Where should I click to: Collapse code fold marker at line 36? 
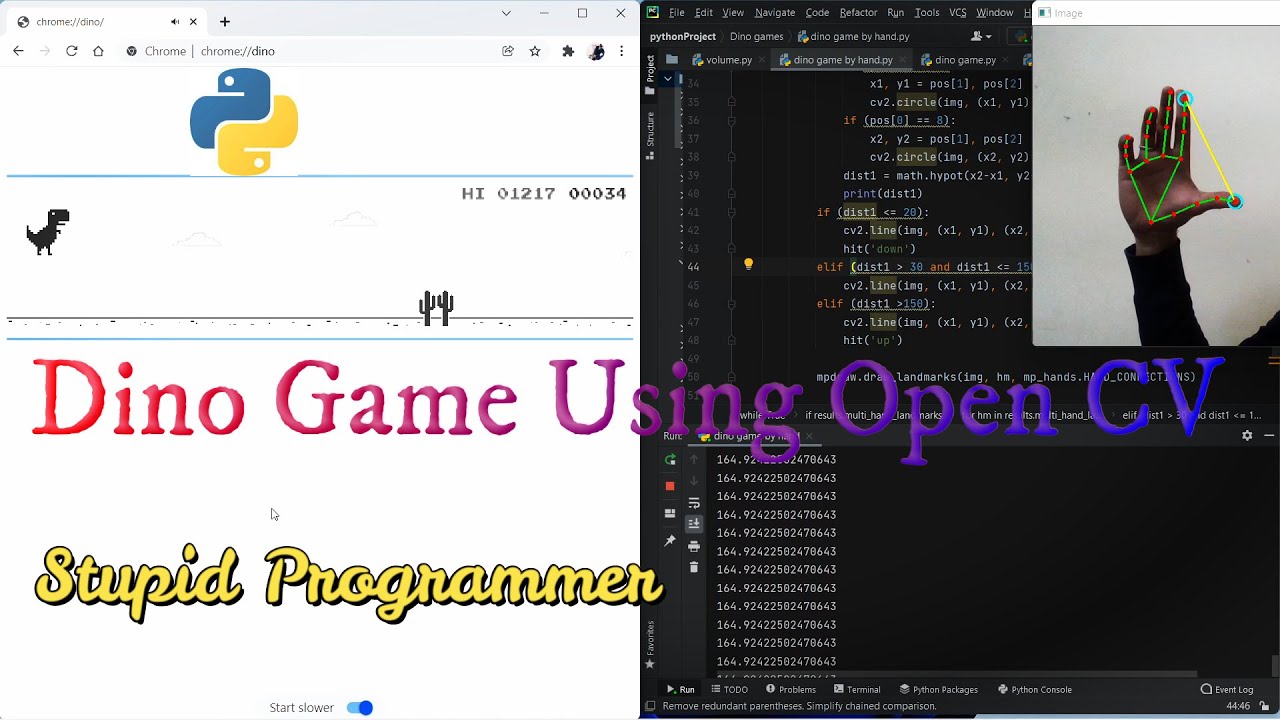click(731, 121)
